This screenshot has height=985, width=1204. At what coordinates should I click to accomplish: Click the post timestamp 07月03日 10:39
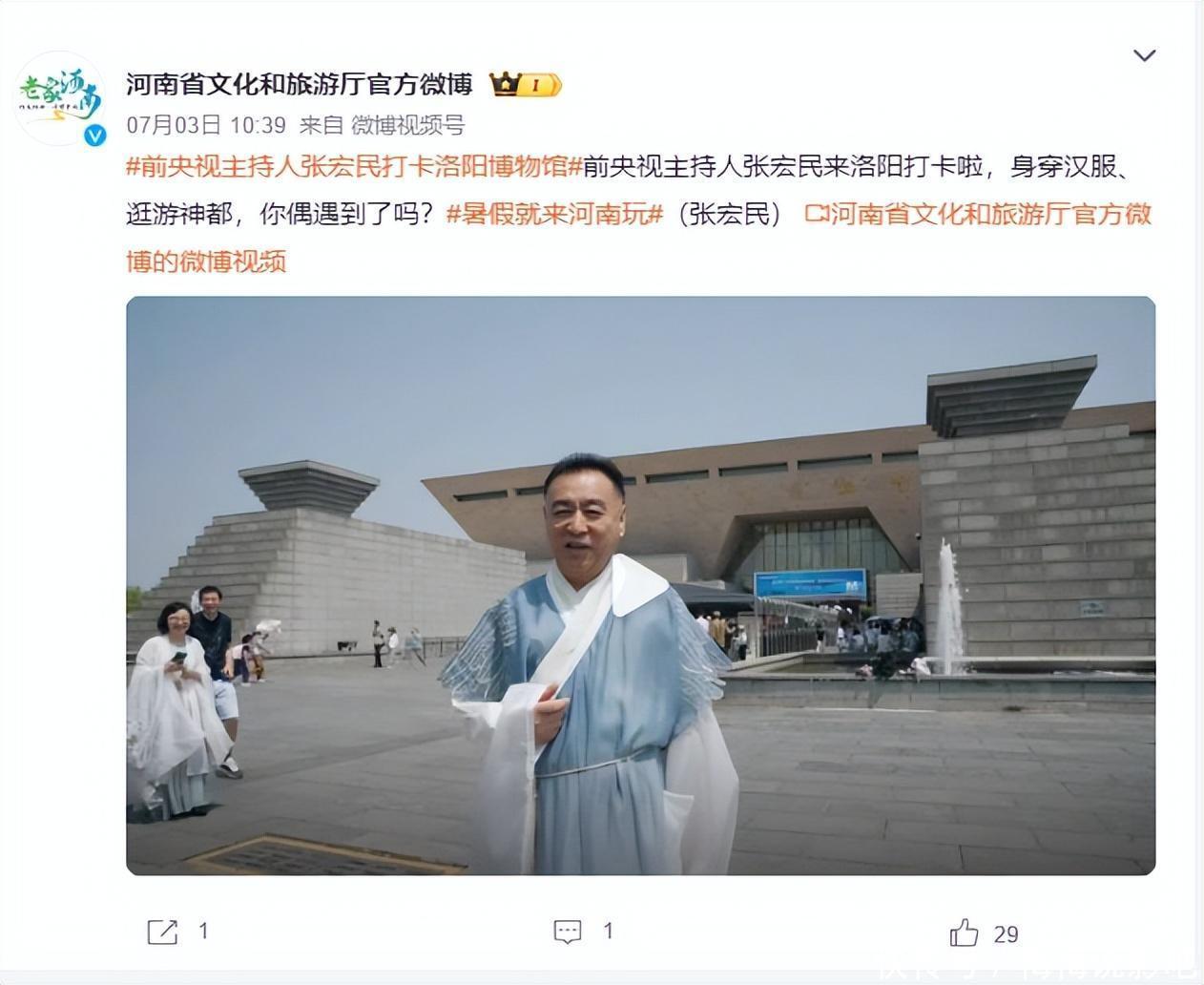[206, 125]
